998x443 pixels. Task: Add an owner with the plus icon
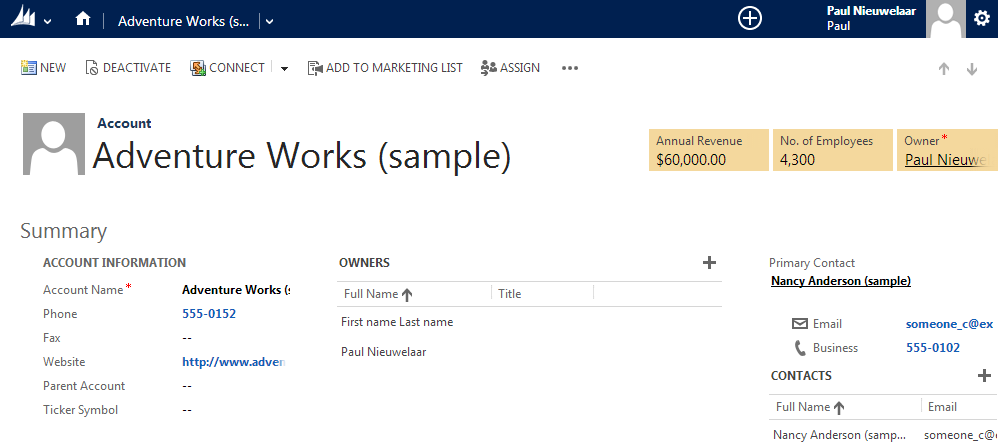(x=710, y=263)
